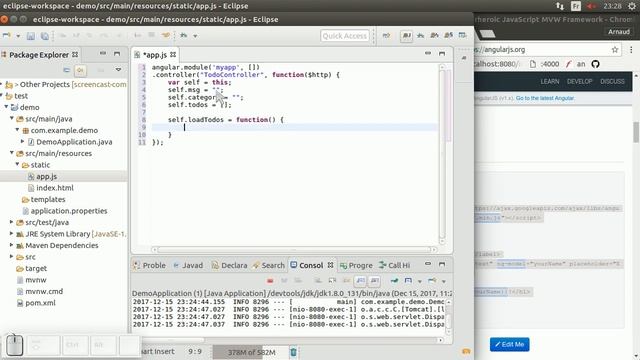Expand src/test/java folder
This screenshot has width=640, height=360.
coord(12,222)
